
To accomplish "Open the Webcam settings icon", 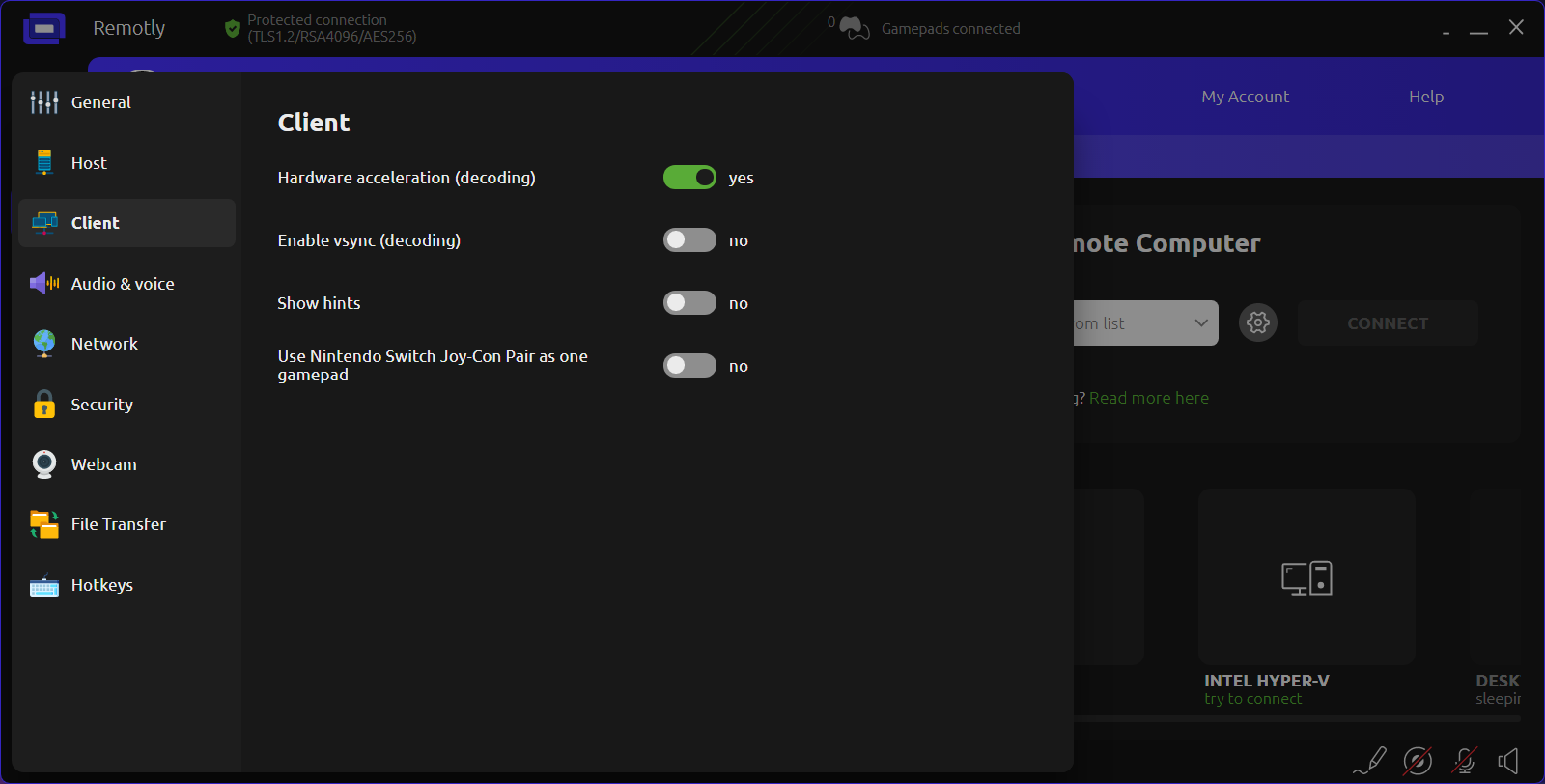I will tap(44, 464).
